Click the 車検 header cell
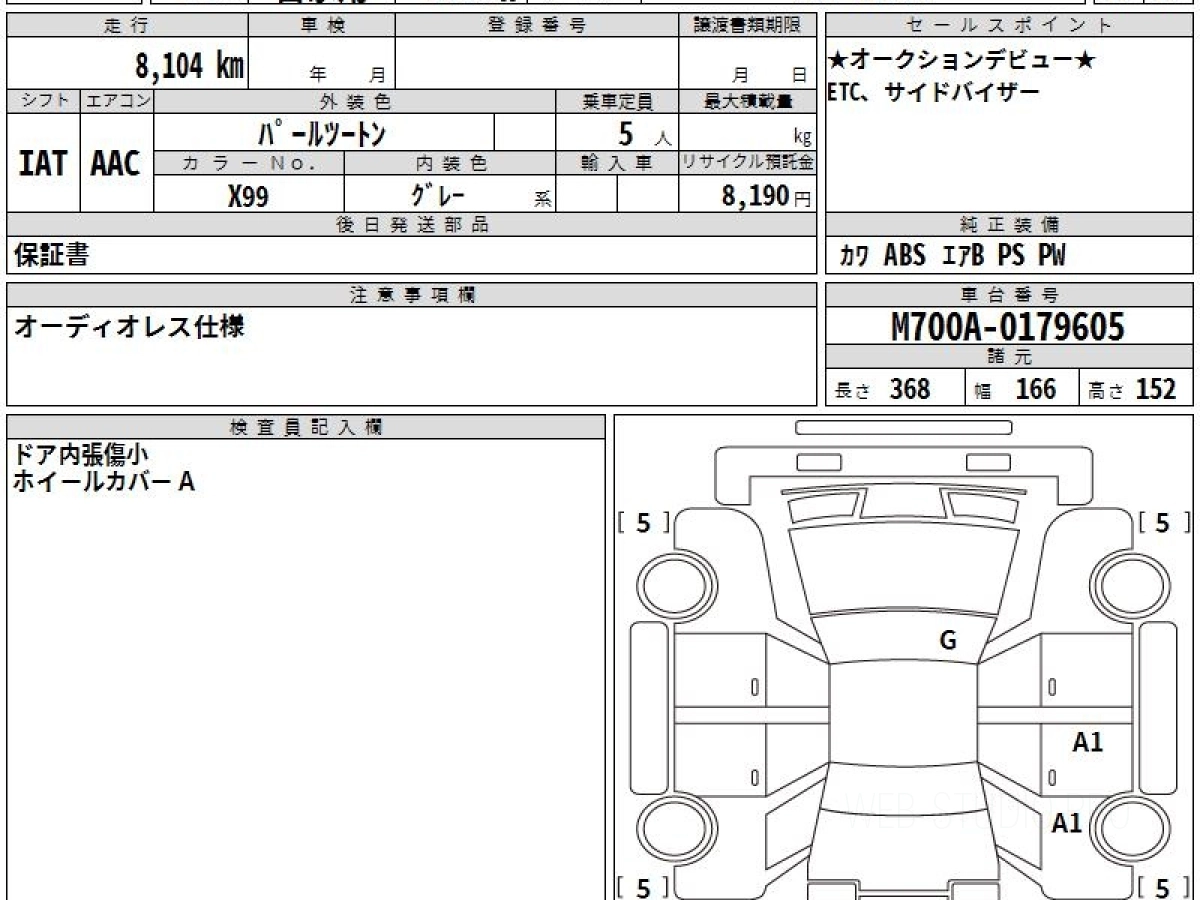This screenshot has height=900, width=1200. 322,26
